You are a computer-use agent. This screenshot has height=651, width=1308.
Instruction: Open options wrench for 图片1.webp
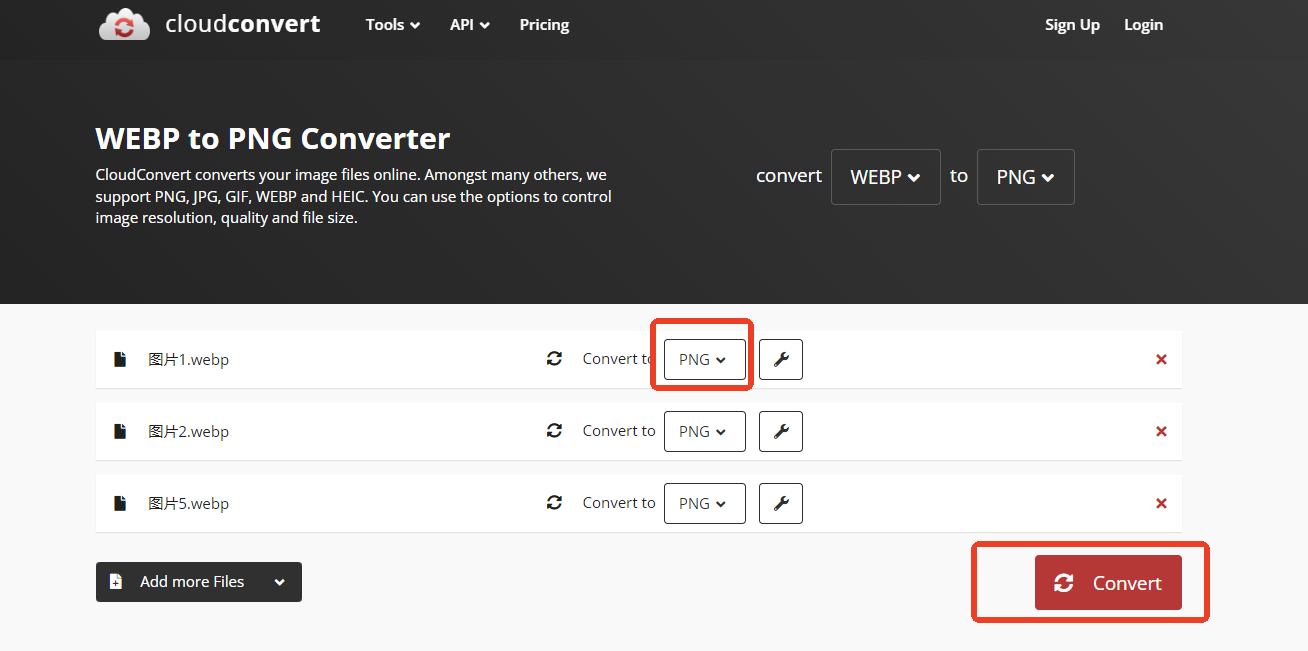pyautogui.click(x=781, y=360)
